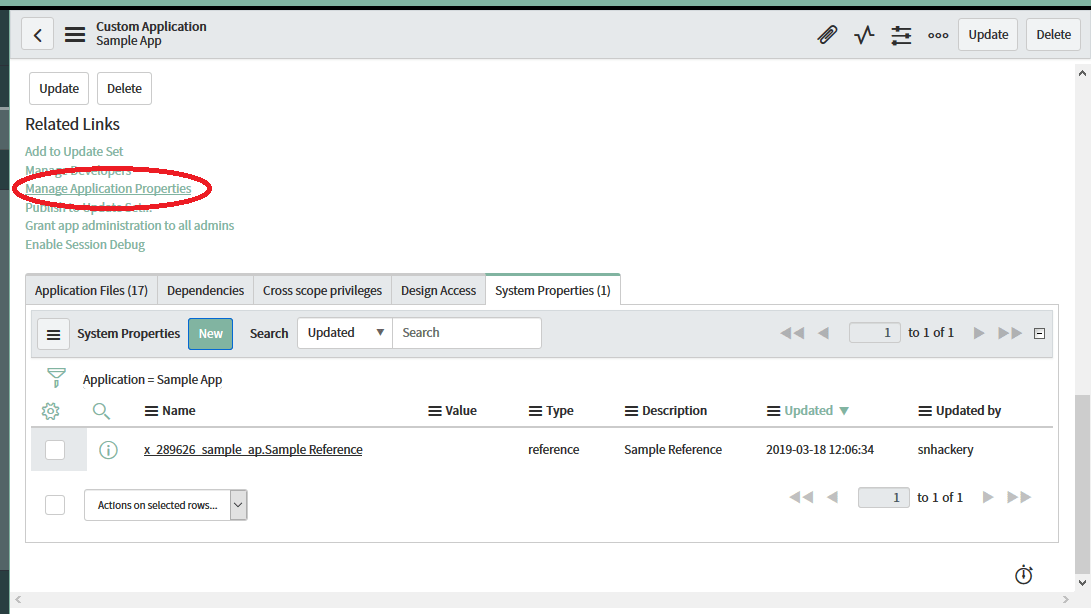The height and width of the screenshot is (614, 1091).
Task: Follow the Manage Application Properties link
Action: coord(108,188)
